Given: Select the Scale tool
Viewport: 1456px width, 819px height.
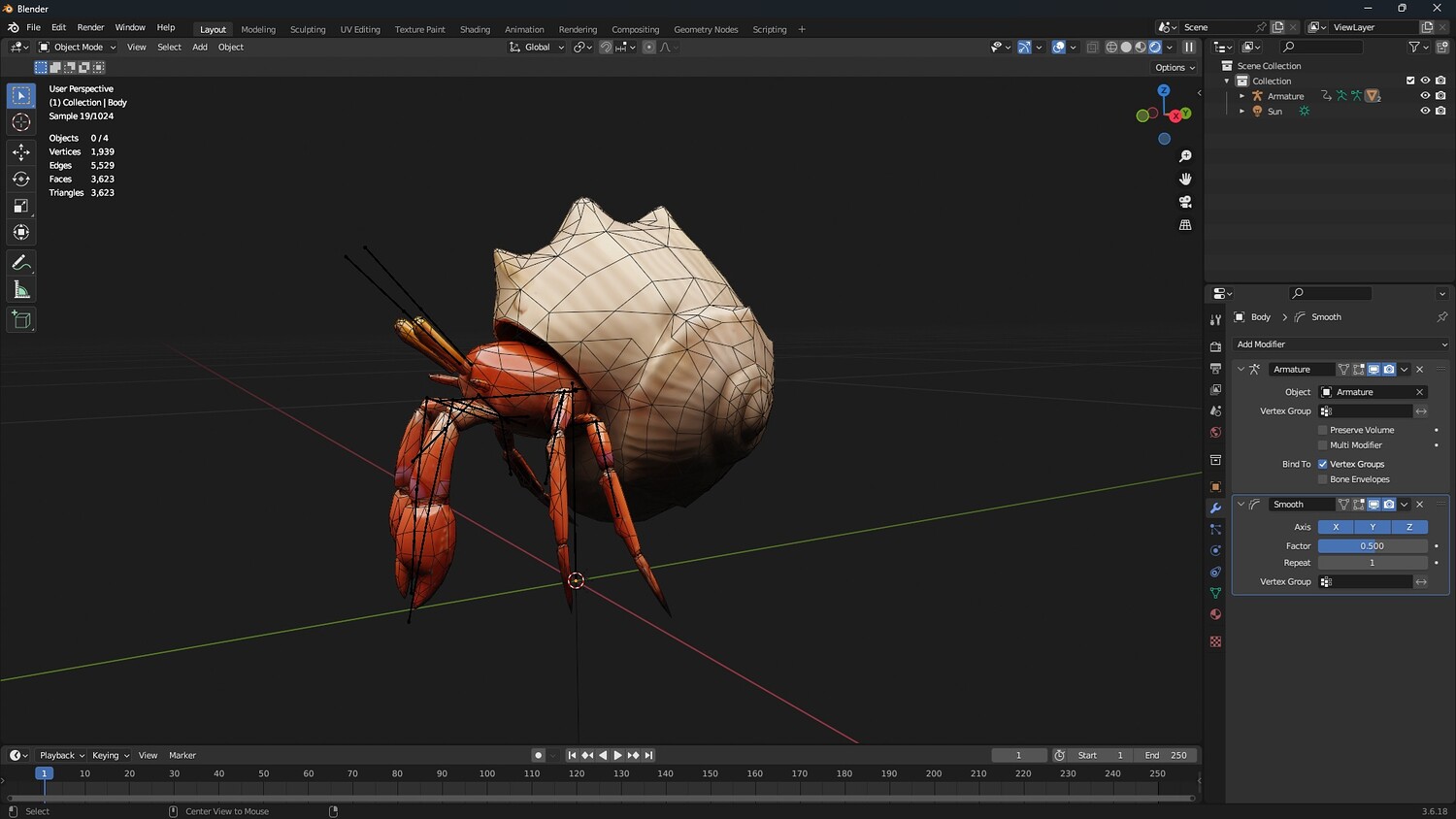Looking at the screenshot, I should tap(21, 206).
